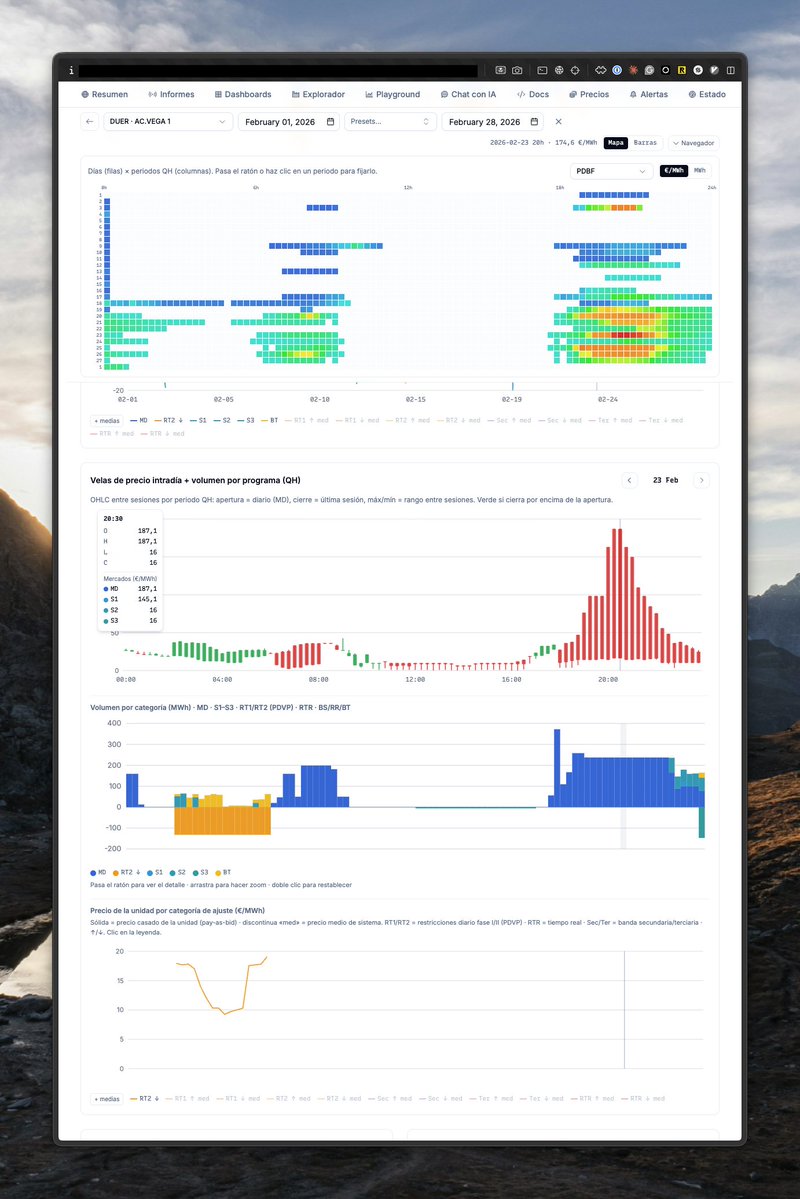Click the sidebar panel icon at toolbar end

pyautogui.click(x=730, y=70)
